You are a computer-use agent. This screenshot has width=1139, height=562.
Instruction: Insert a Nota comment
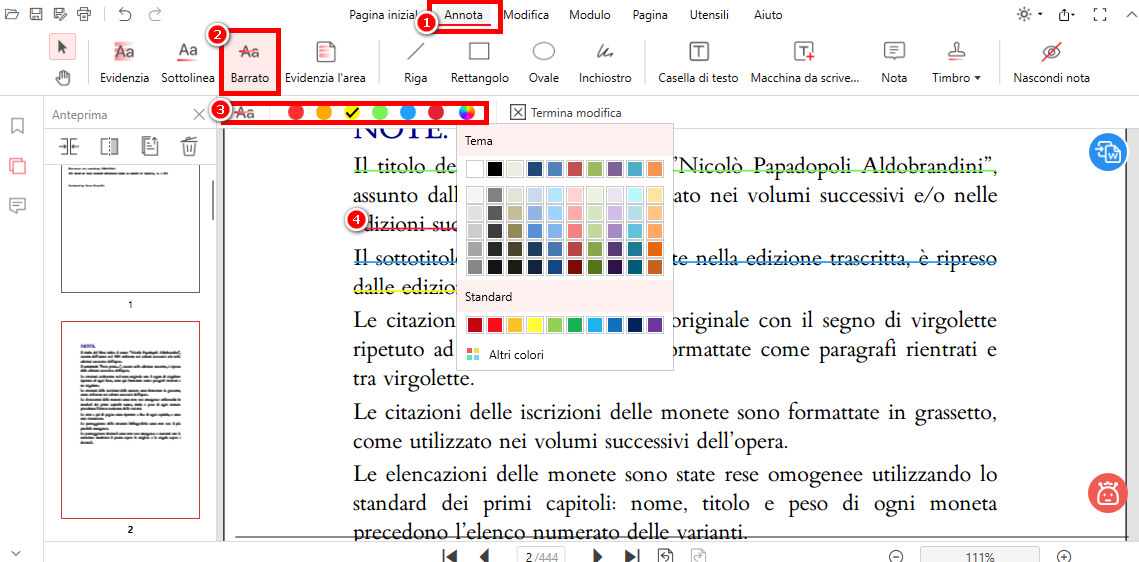click(x=893, y=61)
